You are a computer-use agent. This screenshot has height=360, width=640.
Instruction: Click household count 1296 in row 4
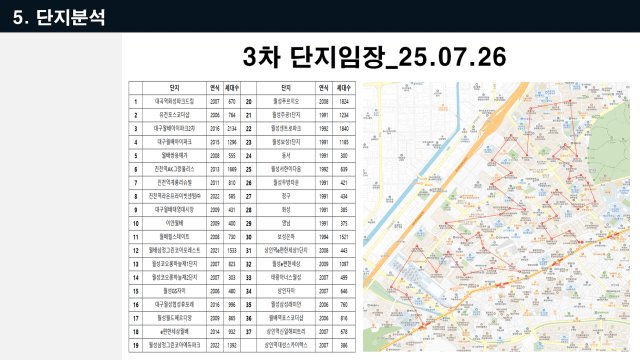232,142
